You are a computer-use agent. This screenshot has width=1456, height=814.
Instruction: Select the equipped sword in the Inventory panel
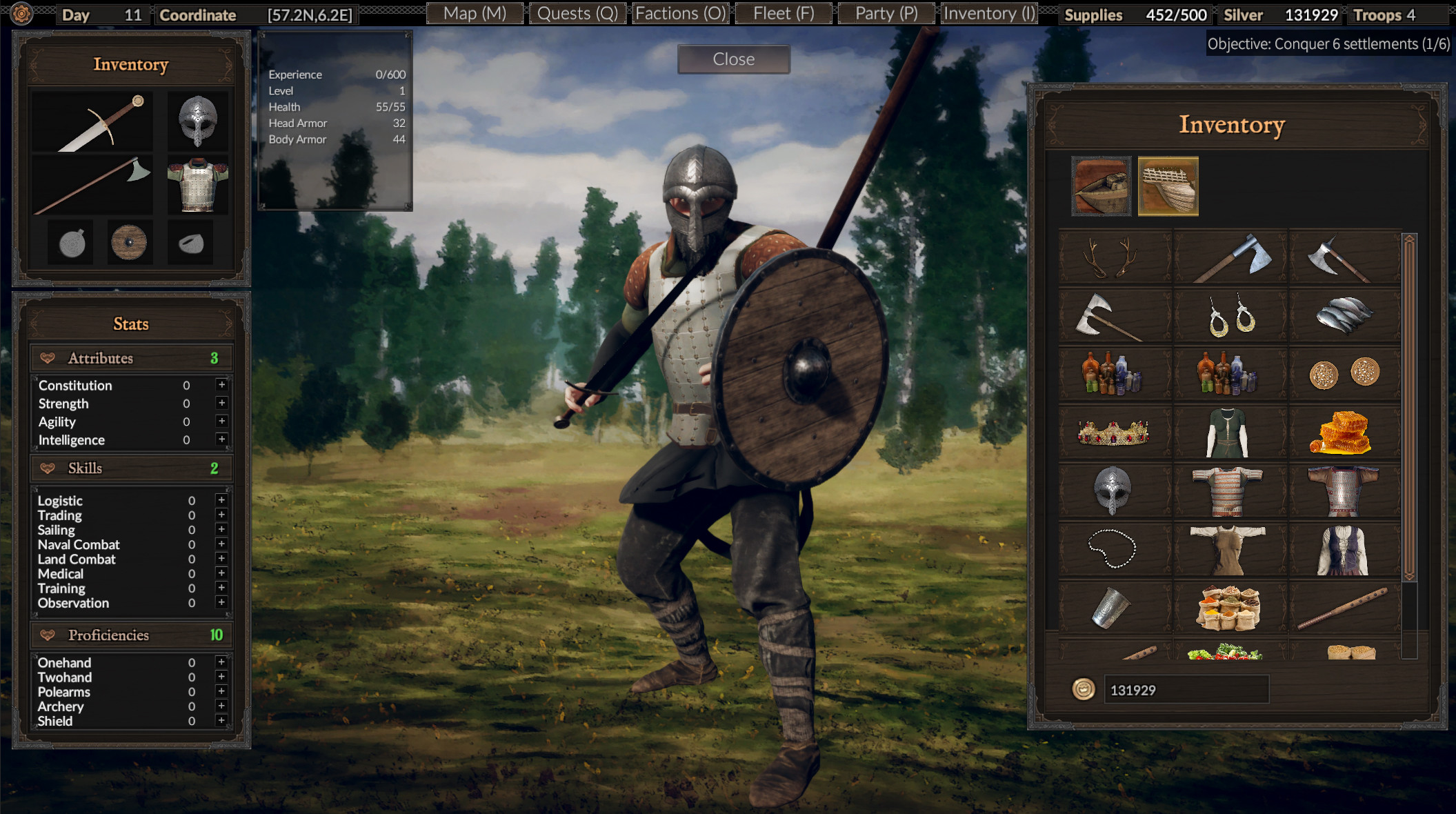pyautogui.click(x=93, y=121)
